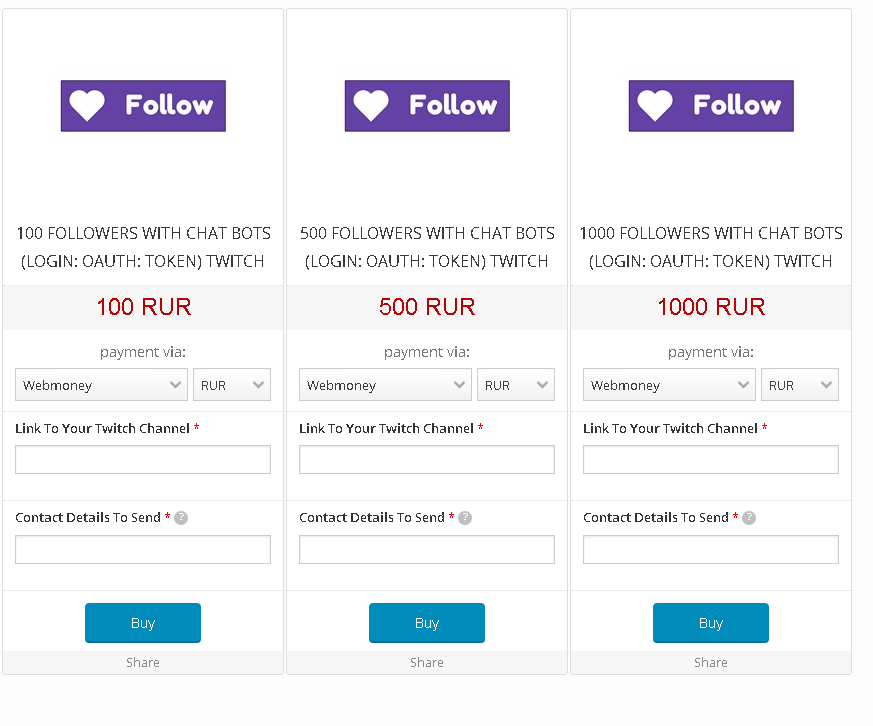Open Webmoney payment dropdown for 1000 followers
The height and width of the screenshot is (726, 873).
(669, 385)
